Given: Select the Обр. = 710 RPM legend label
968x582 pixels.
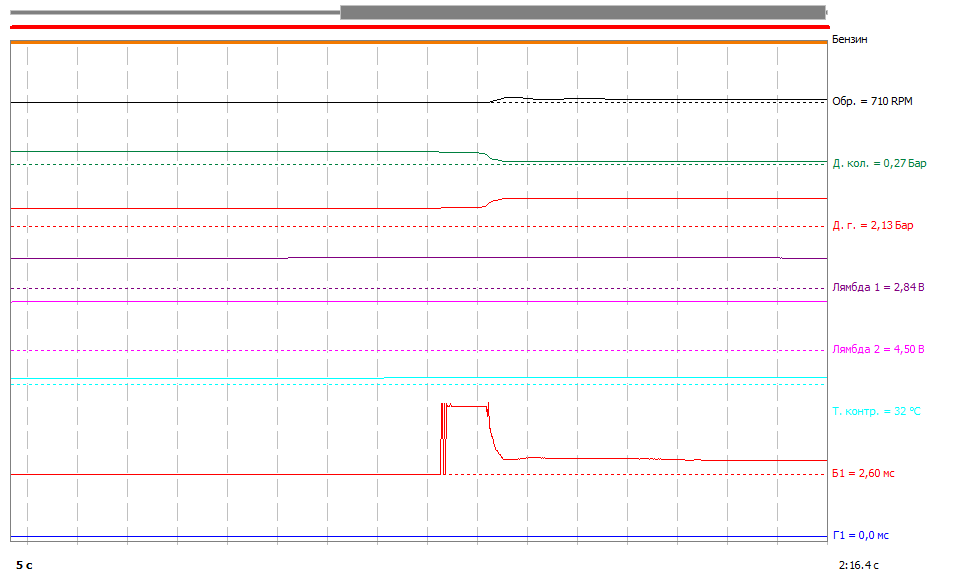Looking at the screenshot, I should tap(872, 102).
